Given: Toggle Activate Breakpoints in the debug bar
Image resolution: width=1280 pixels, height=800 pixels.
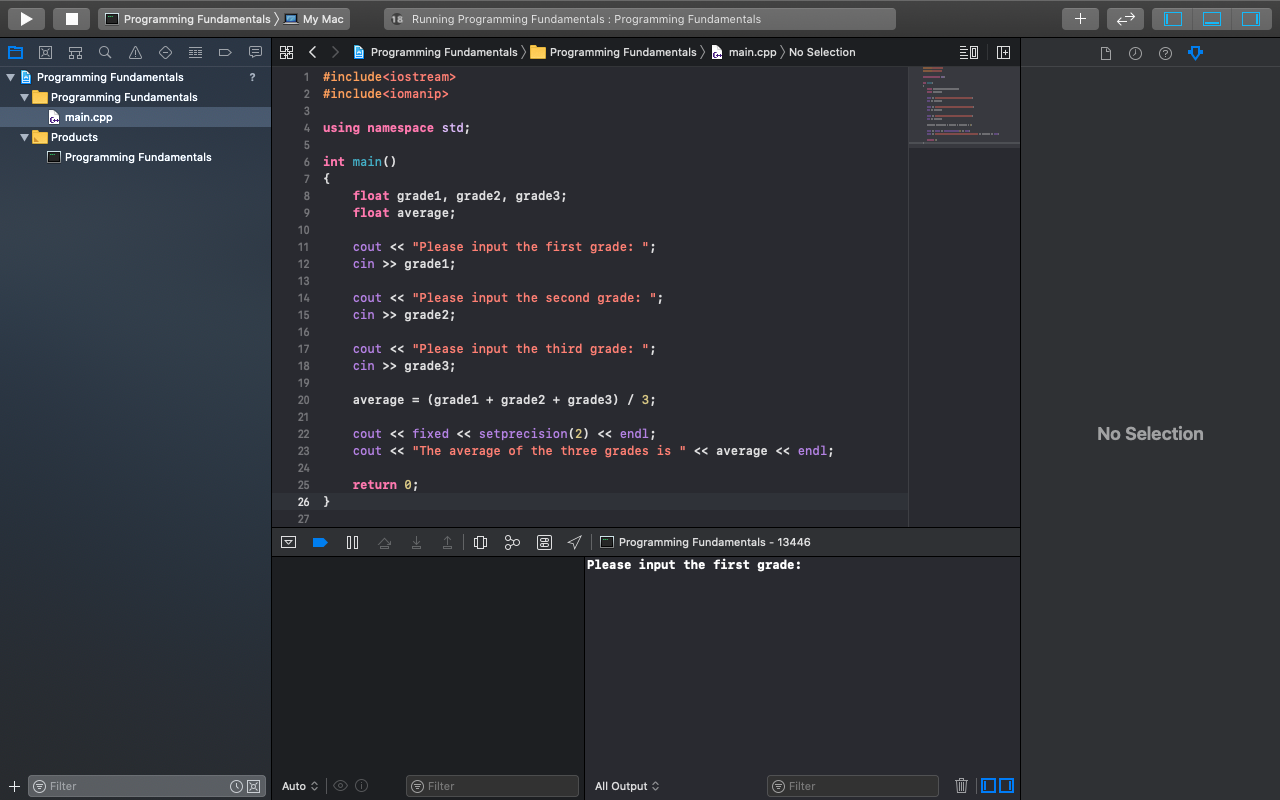Looking at the screenshot, I should (320, 542).
